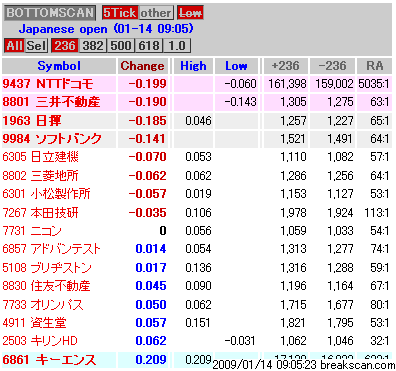Select the 5Tick toggle
Screen dimensions: 396x371
pyautogui.click(x=120, y=13)
